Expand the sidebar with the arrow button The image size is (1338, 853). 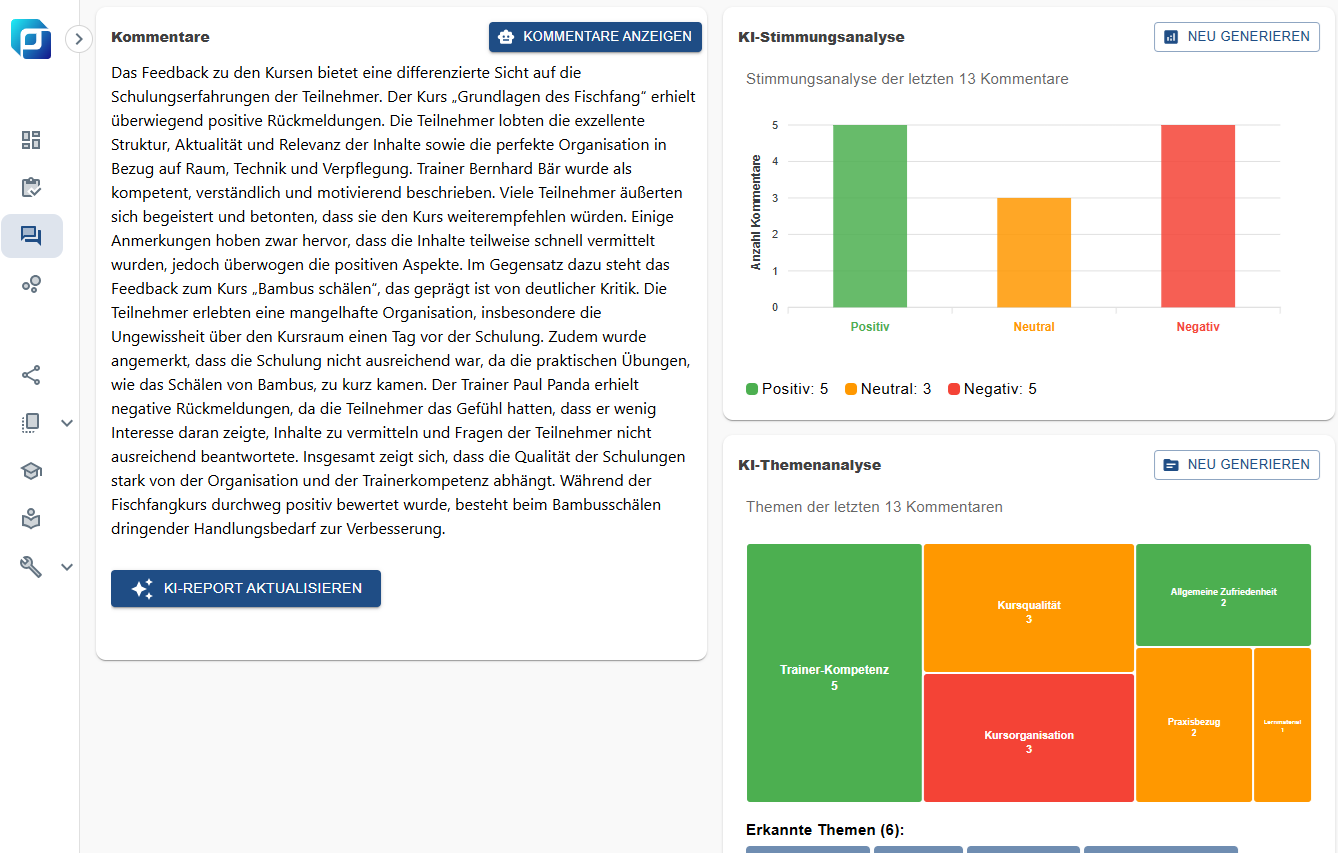click(x=79, y=39)
